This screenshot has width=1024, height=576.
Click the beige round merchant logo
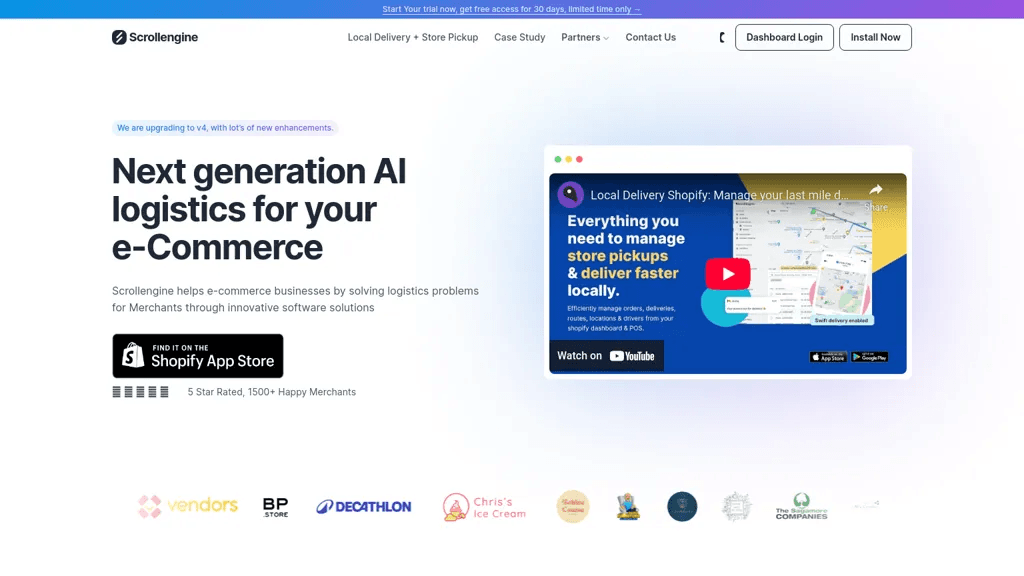tap(573, 507)
